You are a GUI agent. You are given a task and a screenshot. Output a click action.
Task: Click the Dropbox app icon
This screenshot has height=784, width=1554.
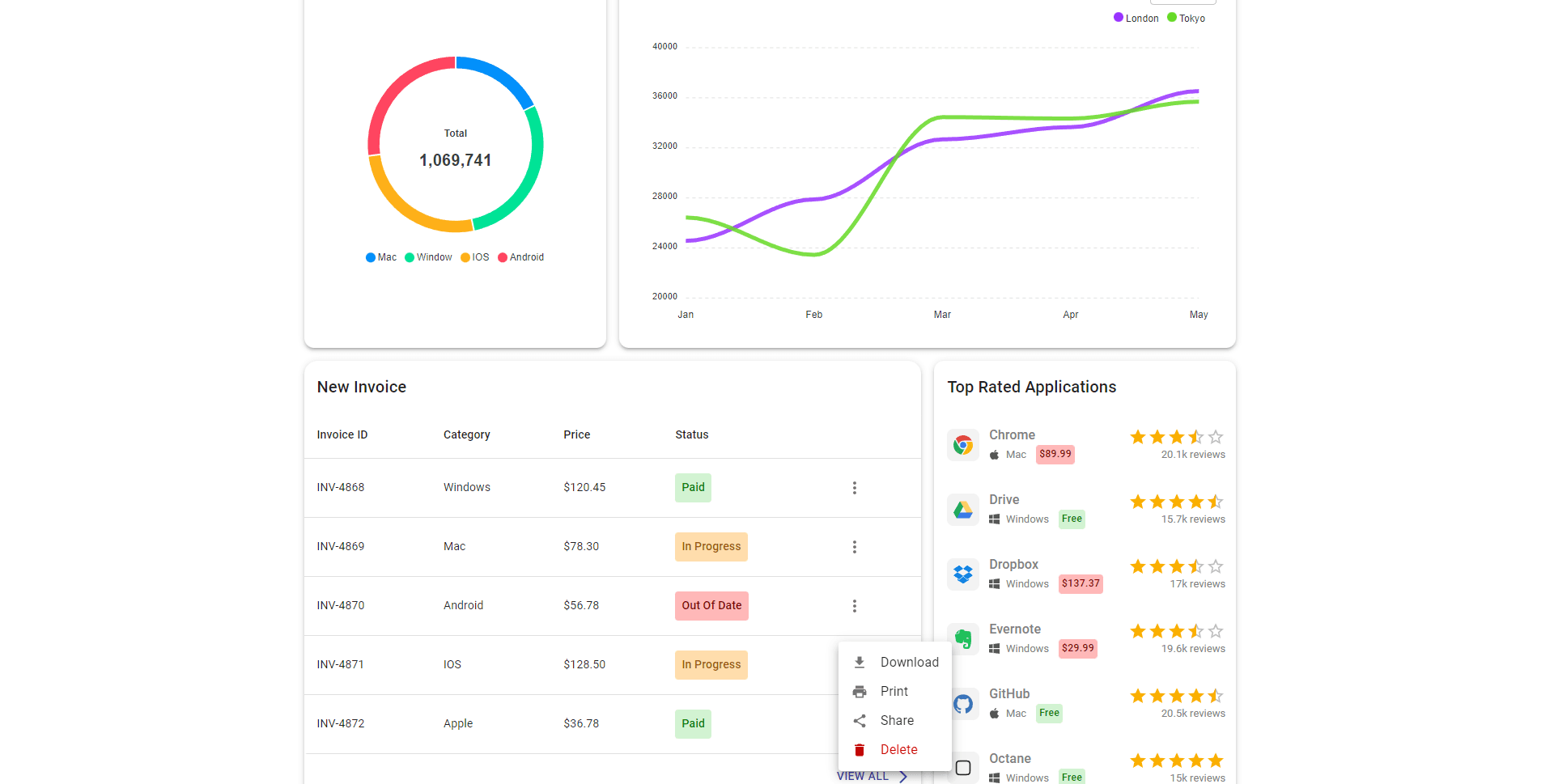pos(963,574)
